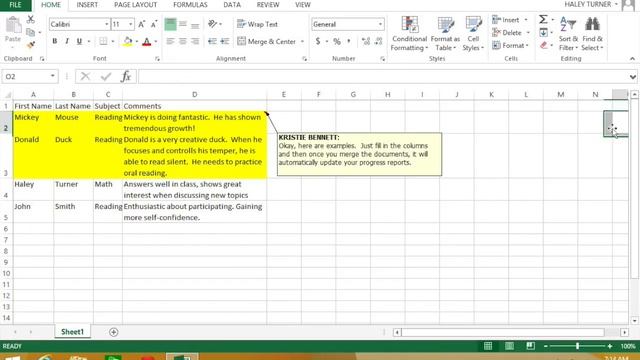The image size is (640, 360).
Task: Switch to the DATA tab
Action: [232, 5]
